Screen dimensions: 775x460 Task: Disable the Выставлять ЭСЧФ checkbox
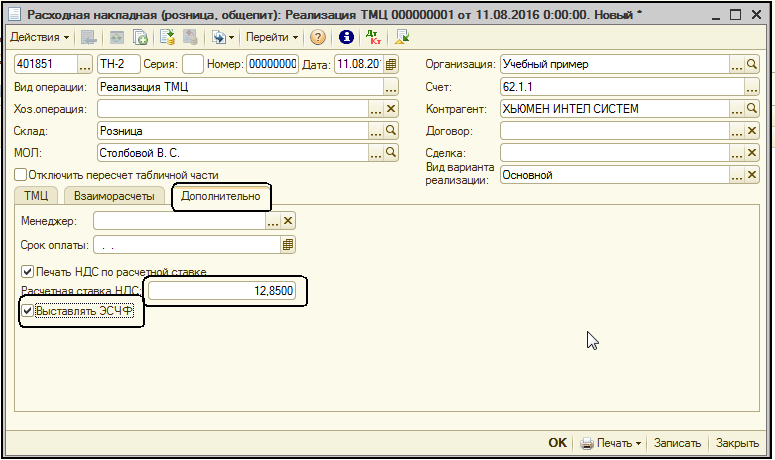click(x=27, y=312)
